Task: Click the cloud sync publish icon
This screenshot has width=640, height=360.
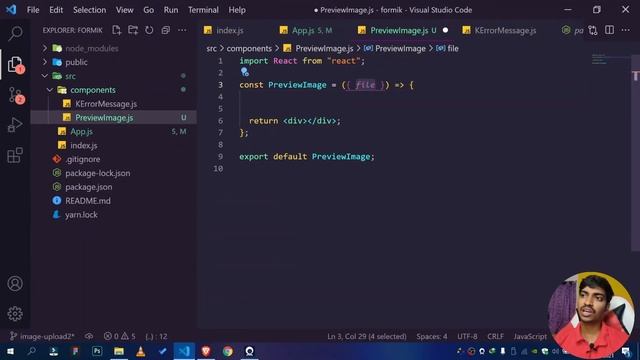Action: pos(89,336)
